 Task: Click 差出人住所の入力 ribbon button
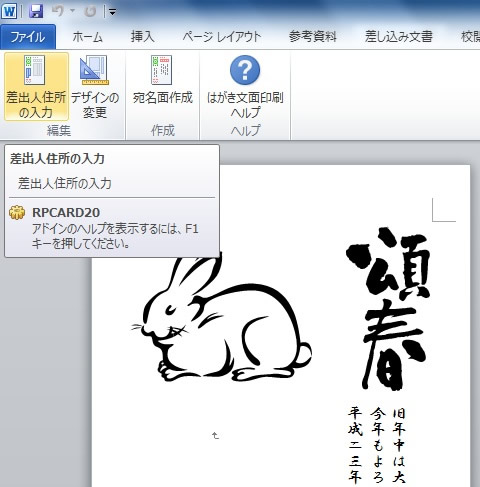pos(36,87)
